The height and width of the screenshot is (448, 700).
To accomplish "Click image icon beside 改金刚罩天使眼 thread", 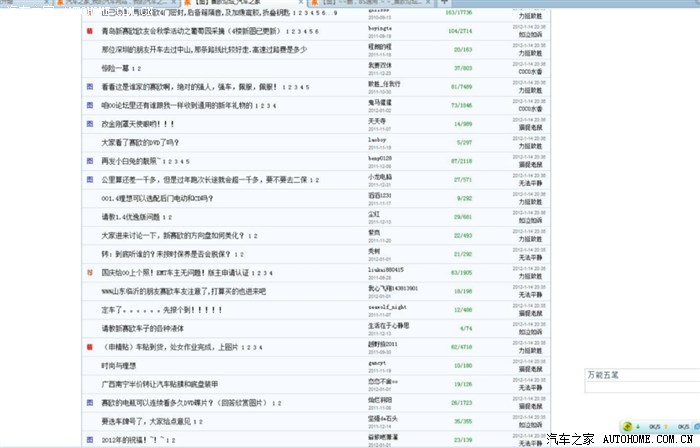I will (x=90, y=124).
